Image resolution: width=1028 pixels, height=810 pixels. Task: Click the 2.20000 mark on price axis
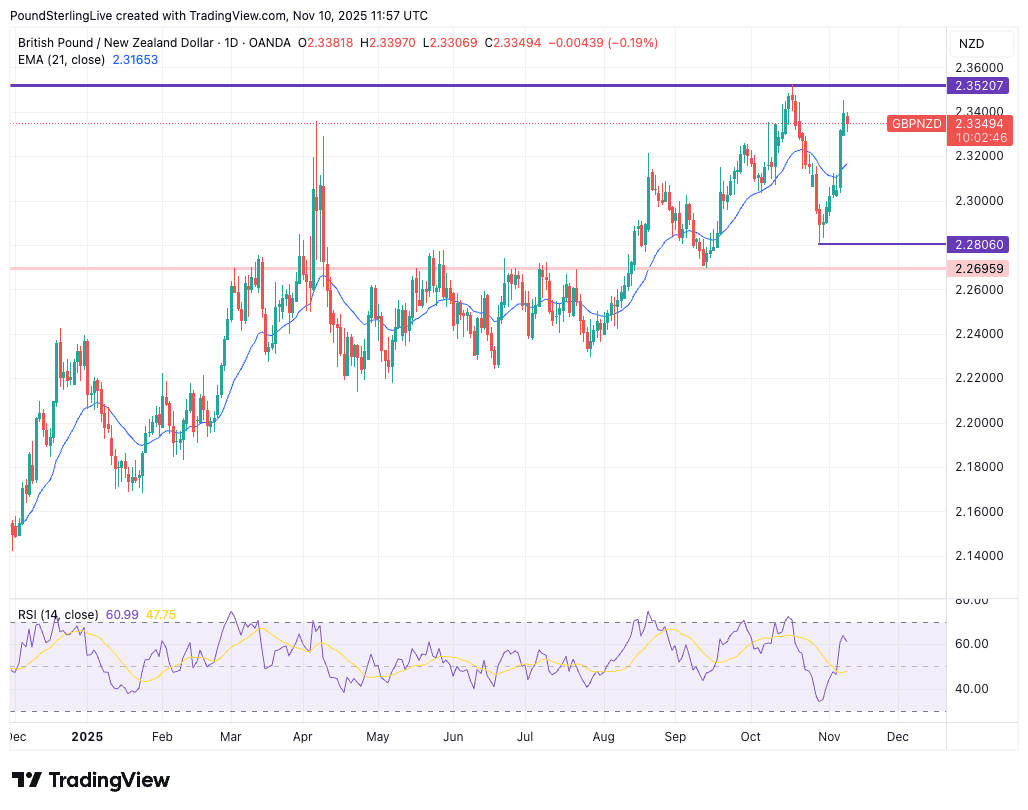click(x=979, y=422)
